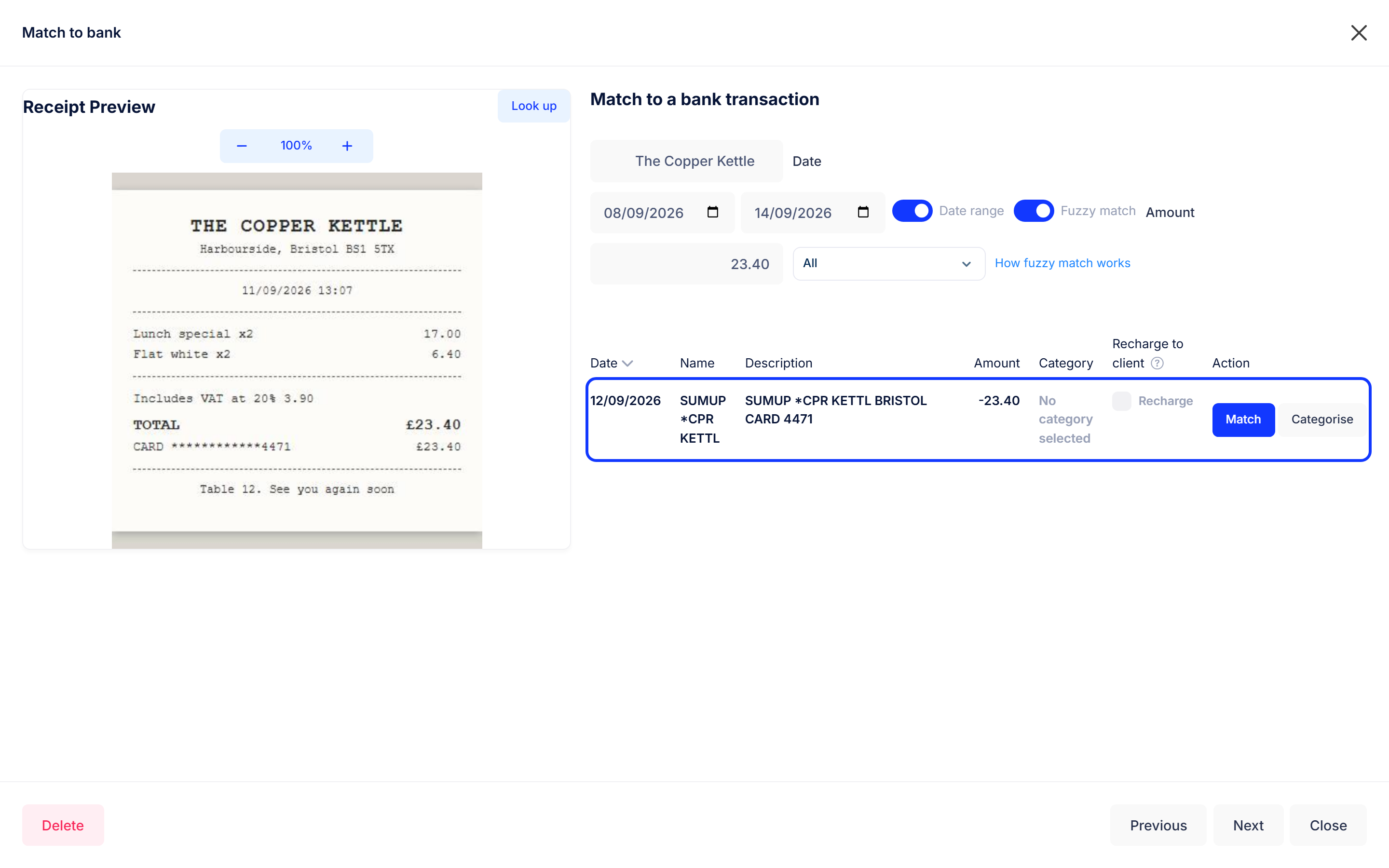
Task: Click the transaction date 12/09/2026
Action: pyautogui.click(x=626, y=400)
